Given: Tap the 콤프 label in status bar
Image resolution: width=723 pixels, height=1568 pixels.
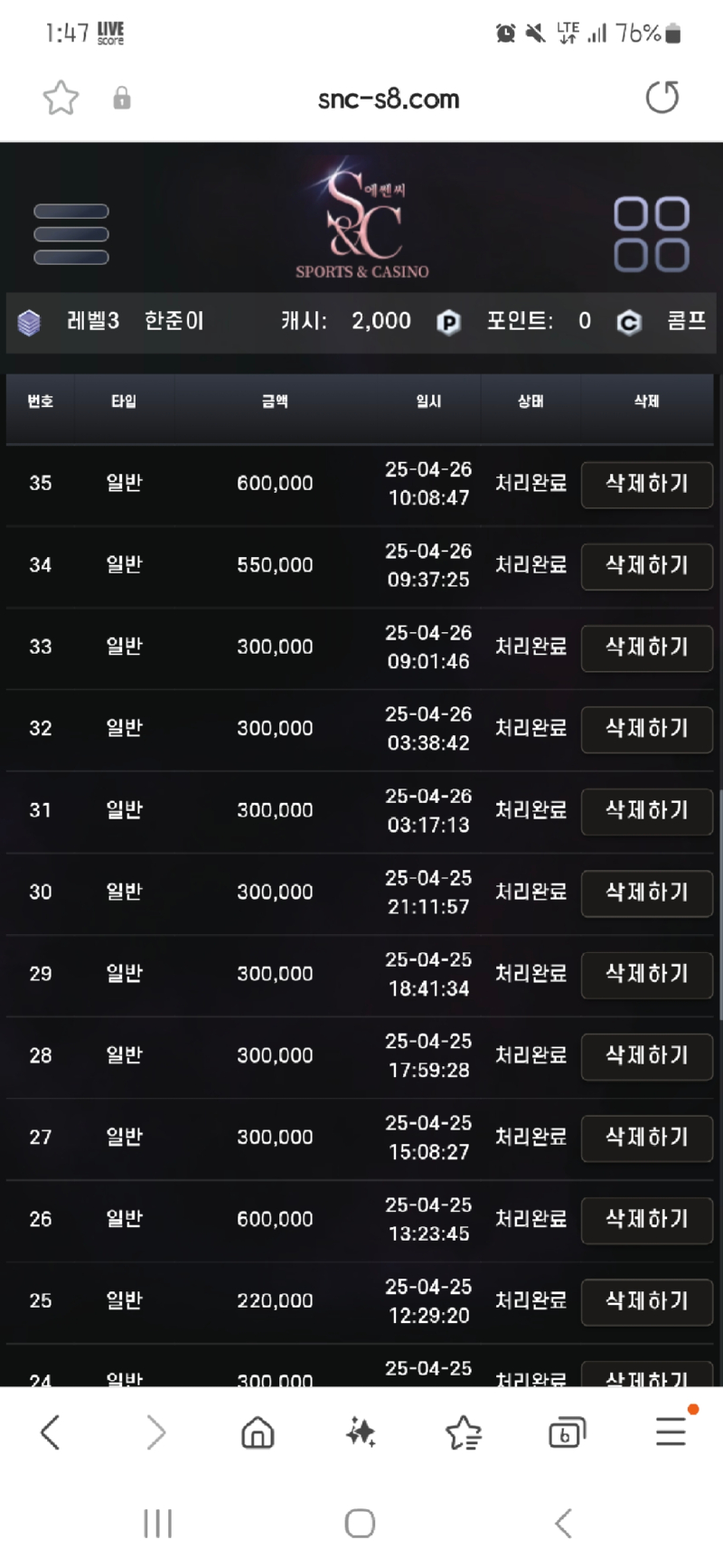Looking at the screenshot, I should pos(686,321).
